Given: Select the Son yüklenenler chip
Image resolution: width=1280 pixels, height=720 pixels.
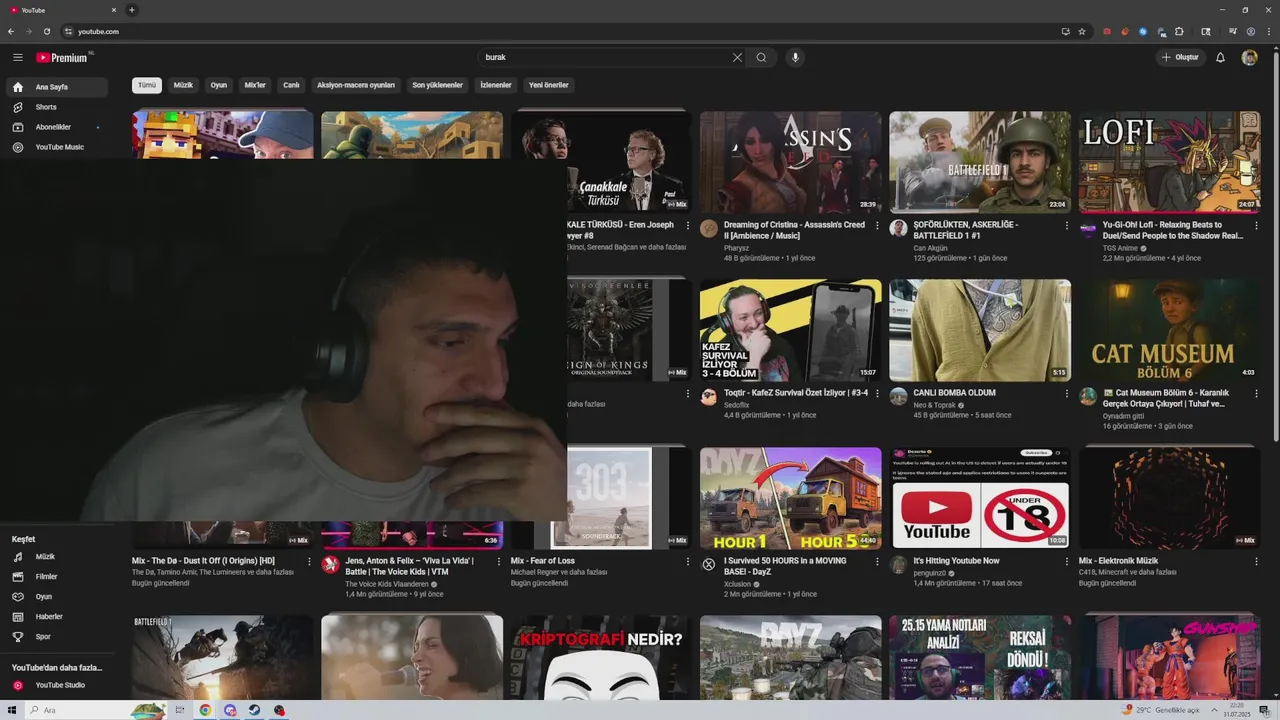Looking at the screenshot, I should [x=437, y=85].
